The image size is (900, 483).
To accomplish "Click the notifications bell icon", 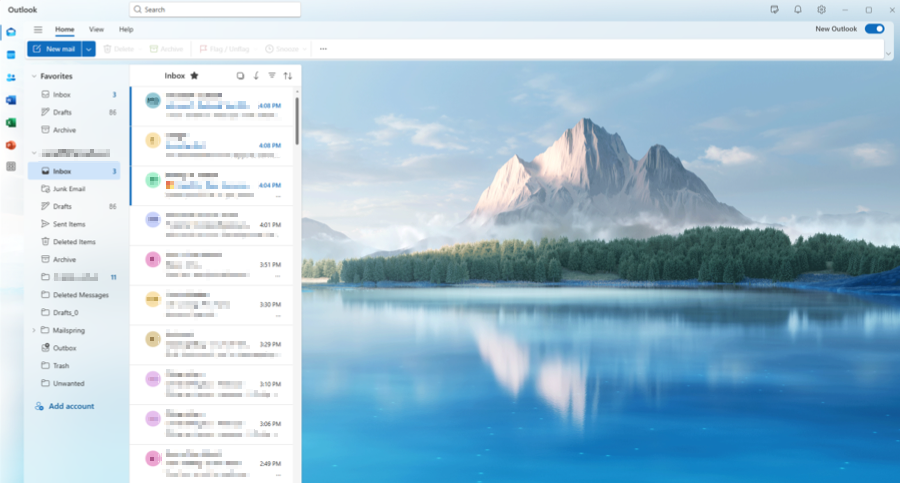I will tap(798, 9).
